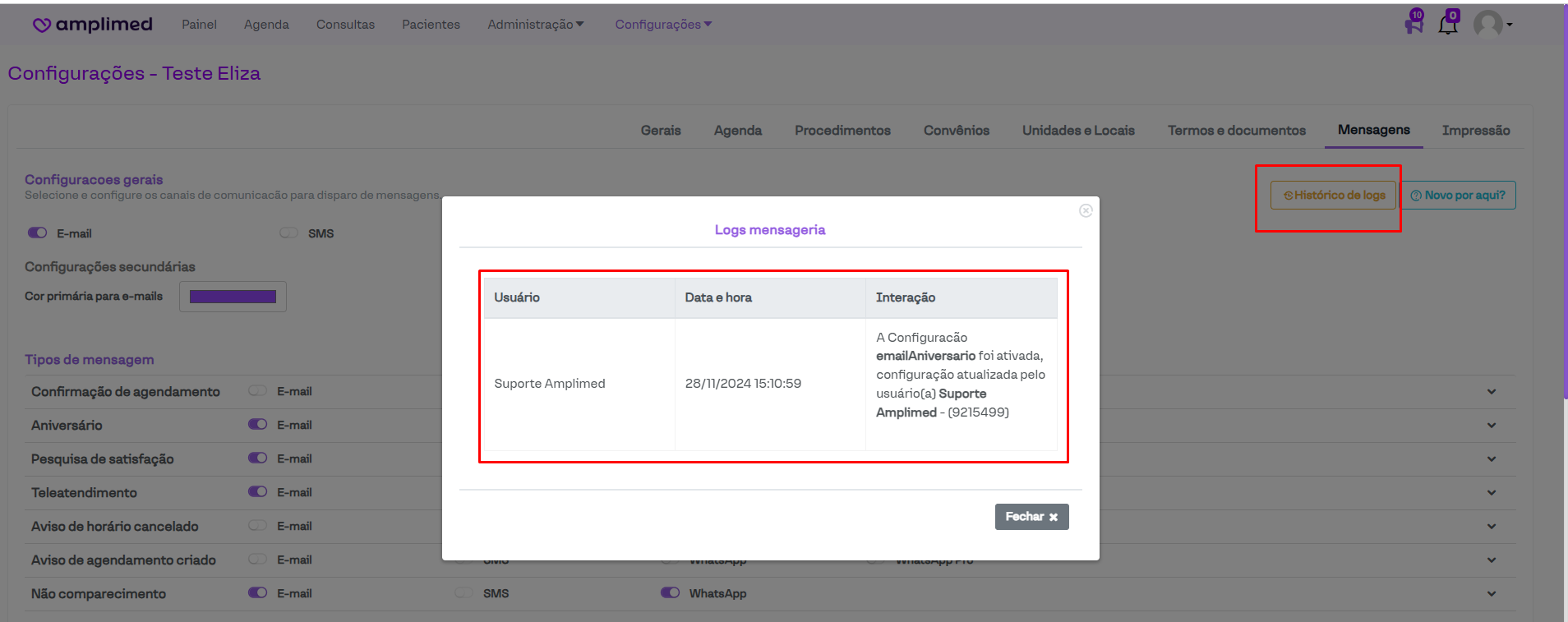This screenshot has width=1568, height=622.
Task: Open the announcements icon with badge 10
Action: pos(1414,24)
